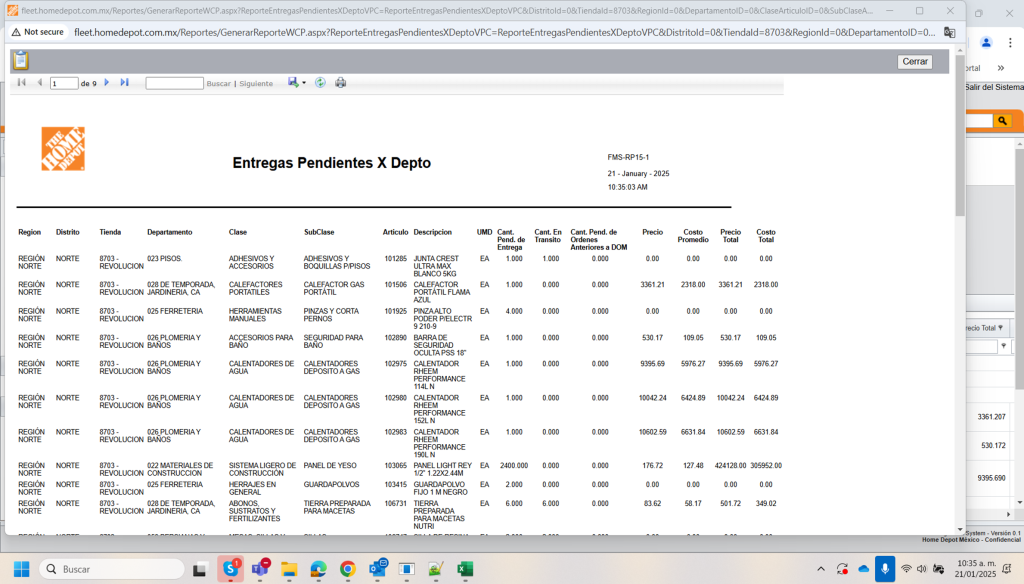This screenshot has width=1024, height=584.
Task: Go to the previous report page
Action: click(40, 83)
